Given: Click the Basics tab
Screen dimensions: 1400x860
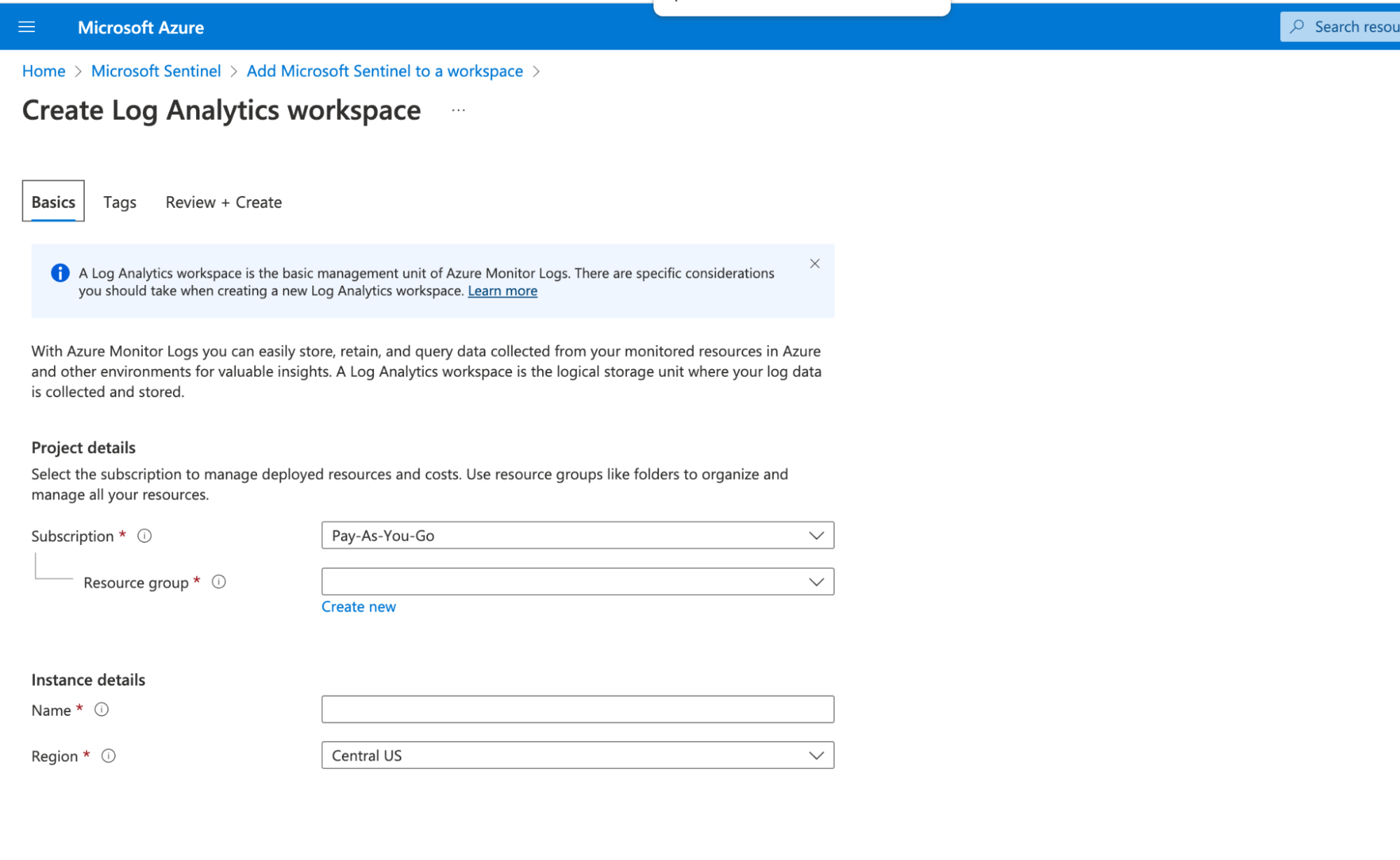Looking at the screenshot, I should click(53, 201).
